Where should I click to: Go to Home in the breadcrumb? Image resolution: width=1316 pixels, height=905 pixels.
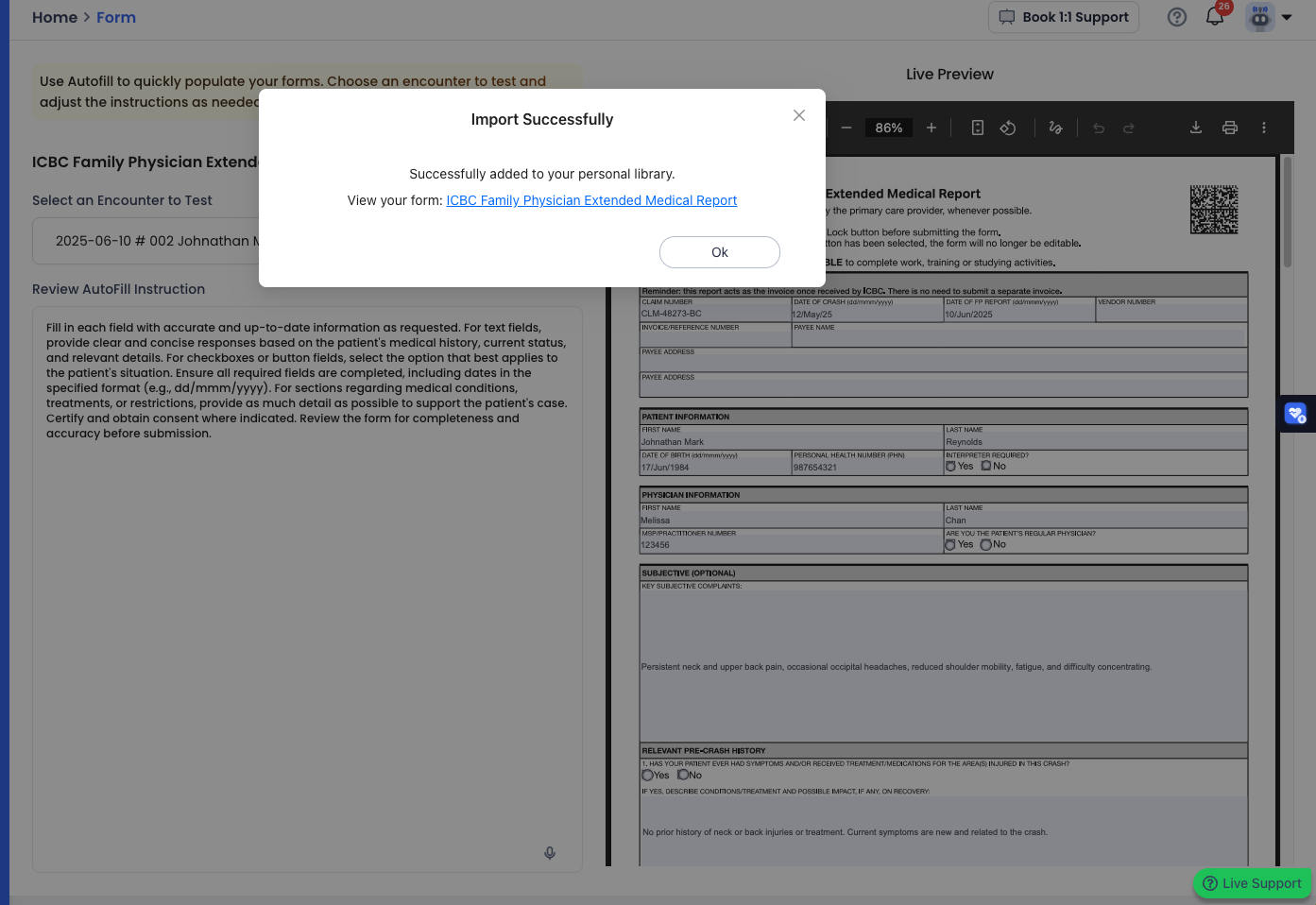(55, 17)
